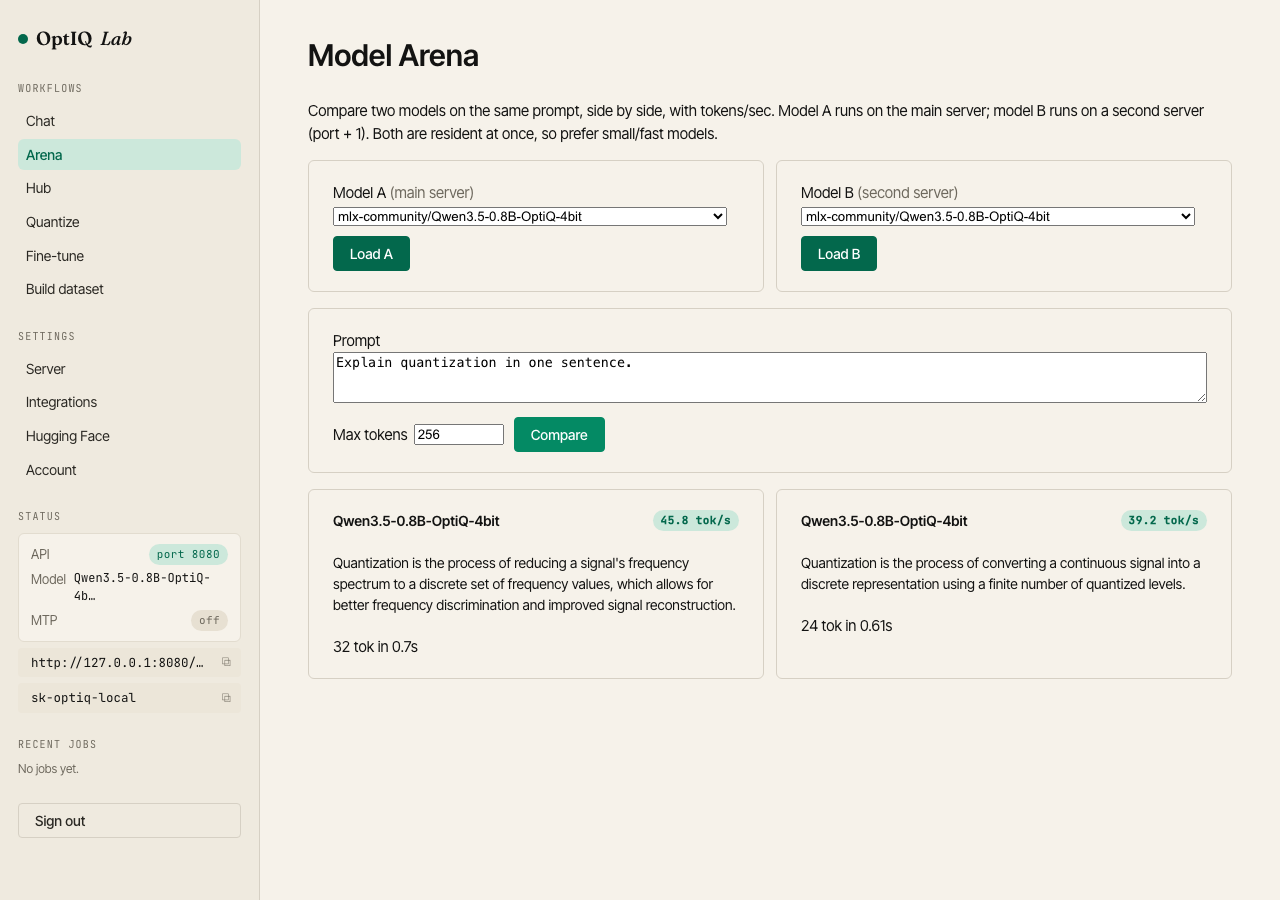Click the Max tokens field
1280x900 pixels.
(459, 435)
